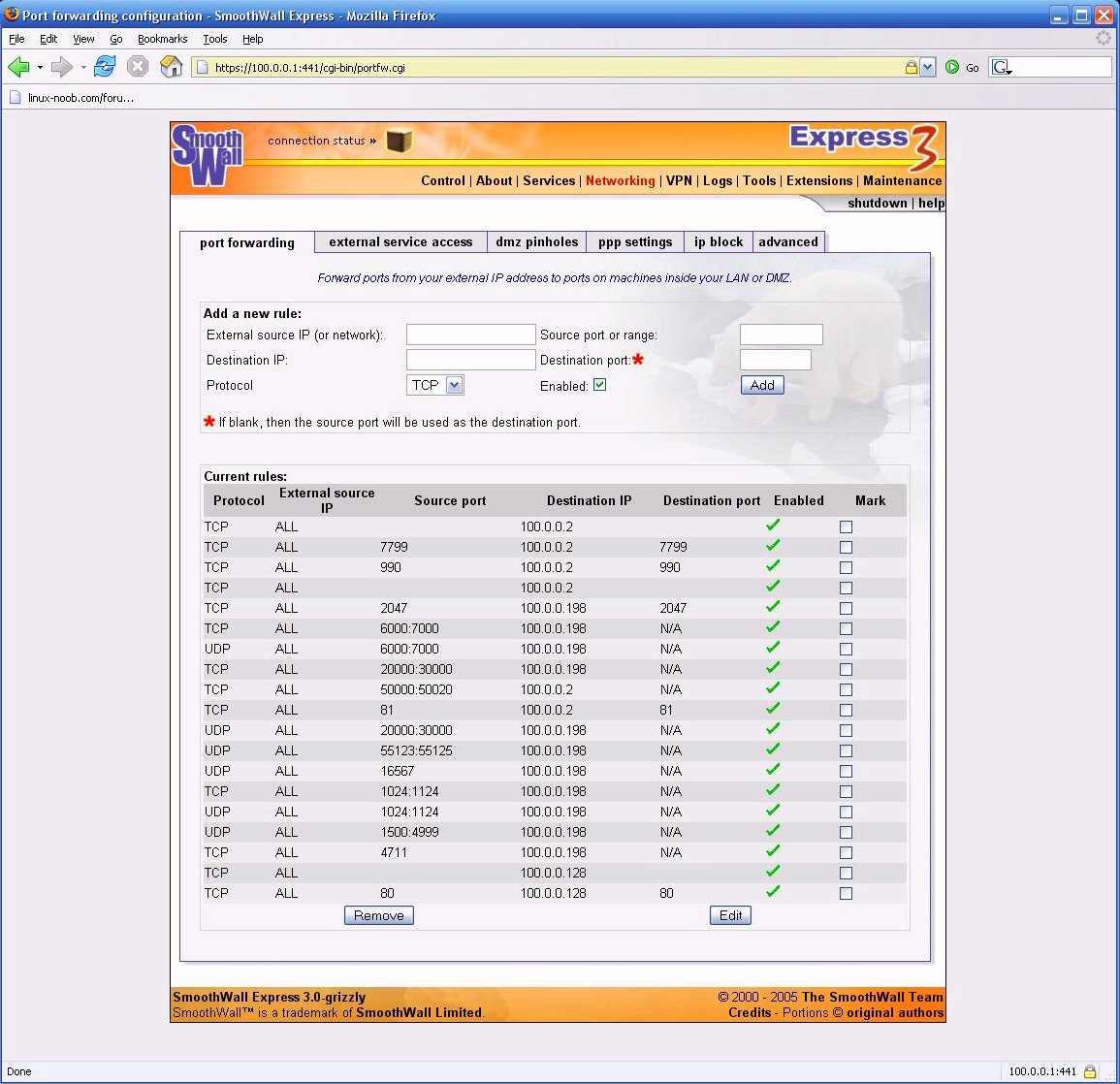Open the File menu
This screenshot has width=1120, height=1084.
tap(16, 39)
